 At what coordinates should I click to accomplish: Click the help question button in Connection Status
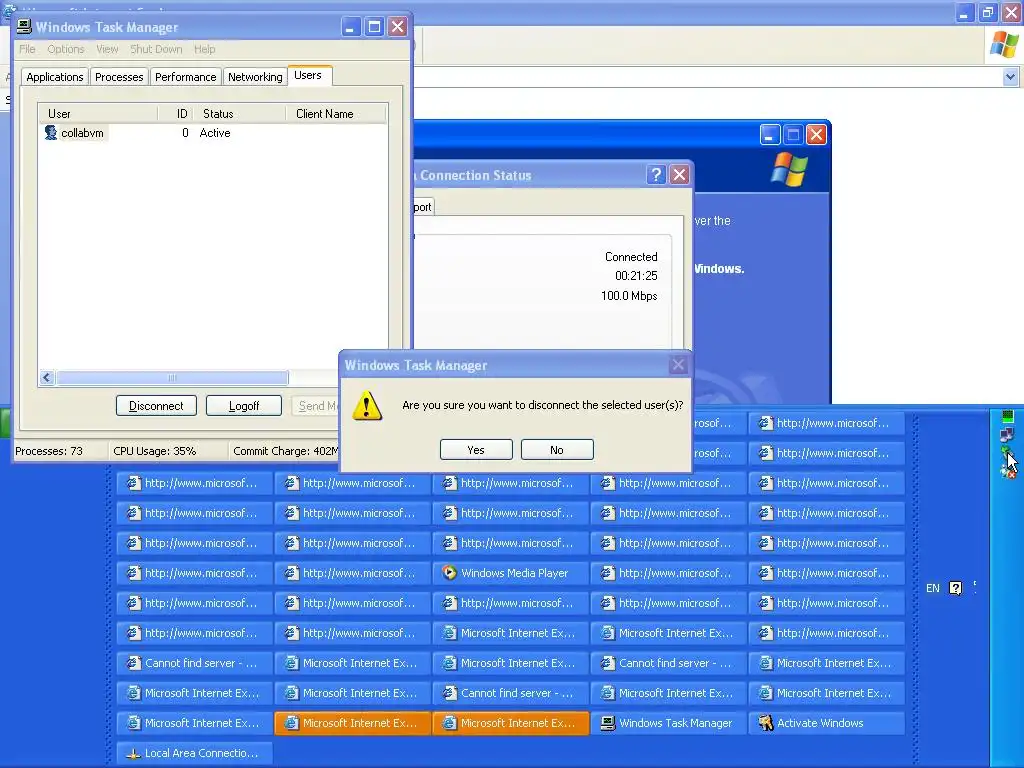point(656,175)
